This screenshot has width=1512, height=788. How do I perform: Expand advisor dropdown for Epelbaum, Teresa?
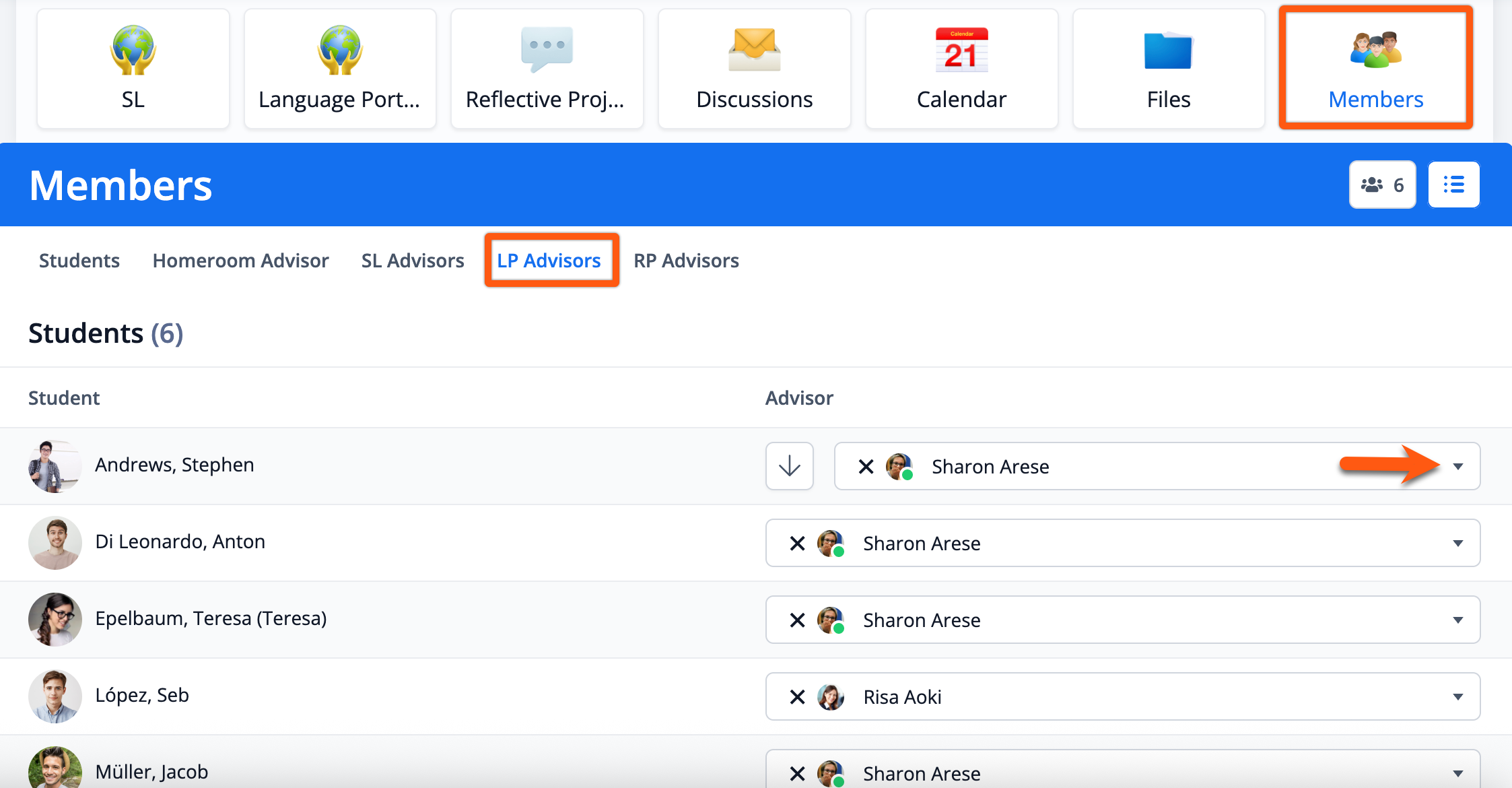pyautogui.click(x=1457, y=620)
